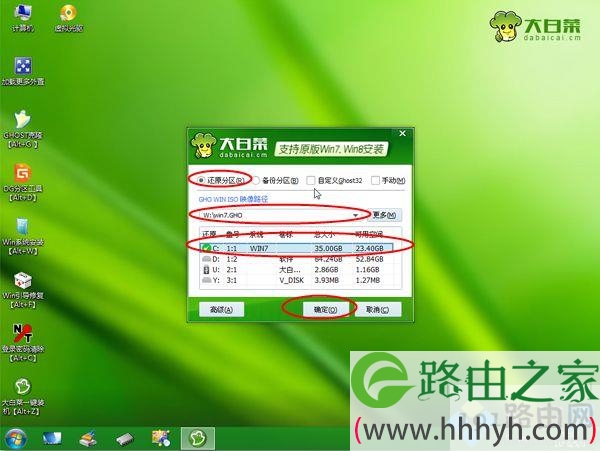The height and width of the screenshot is (451, 600).
Task: Click the 3.93MB size cell
Action: 326,280
